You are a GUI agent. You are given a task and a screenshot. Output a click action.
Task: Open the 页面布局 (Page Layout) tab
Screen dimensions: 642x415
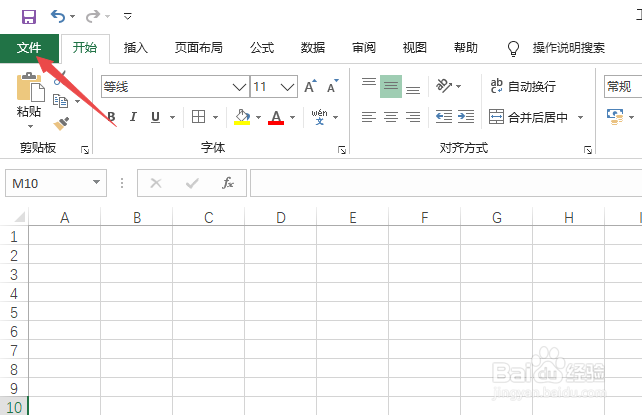pos(199,48)
